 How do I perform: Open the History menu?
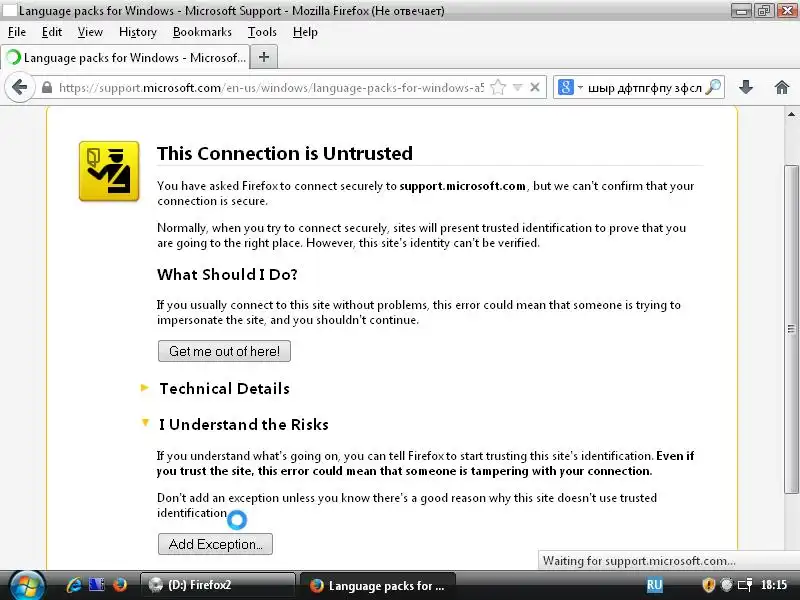[137, 32]
